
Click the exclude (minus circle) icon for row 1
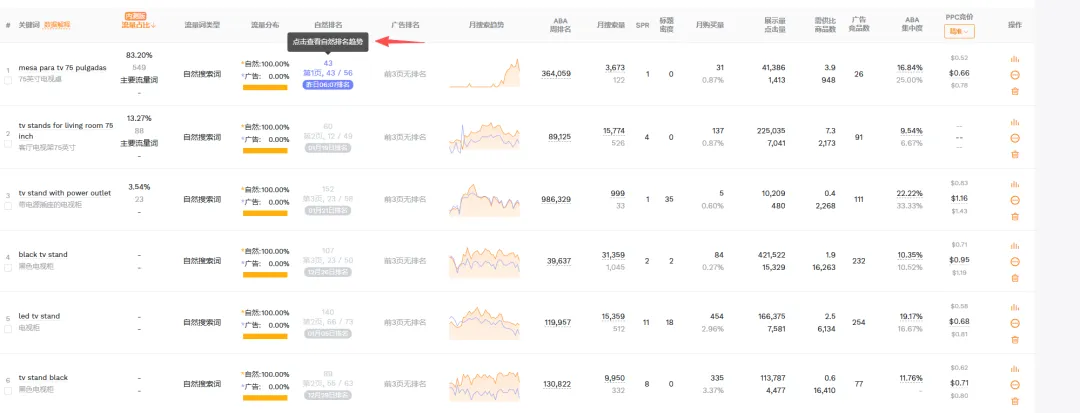1015,75
